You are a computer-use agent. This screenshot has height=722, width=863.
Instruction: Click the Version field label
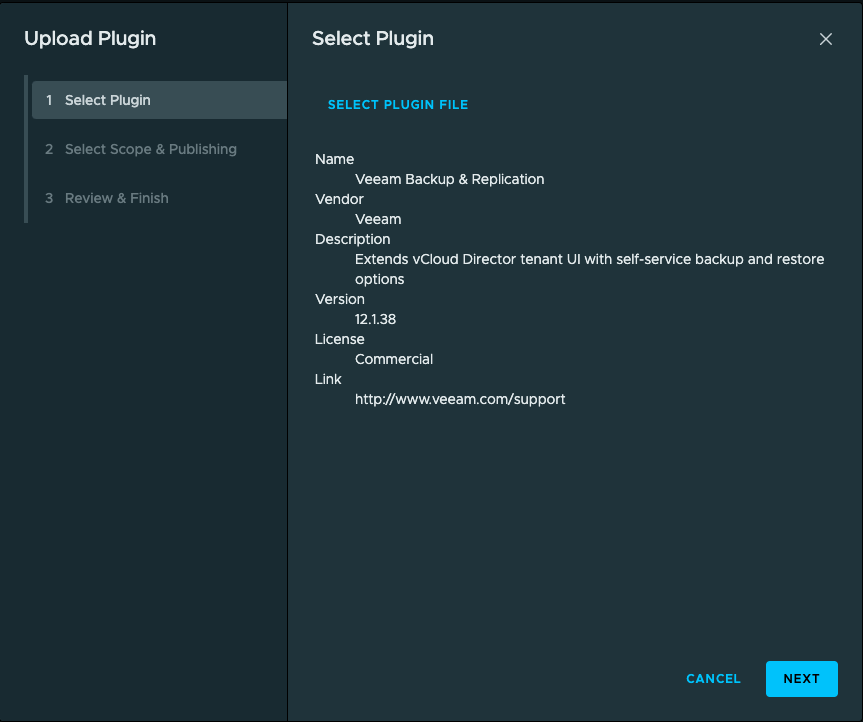click(x=340, y=299)
